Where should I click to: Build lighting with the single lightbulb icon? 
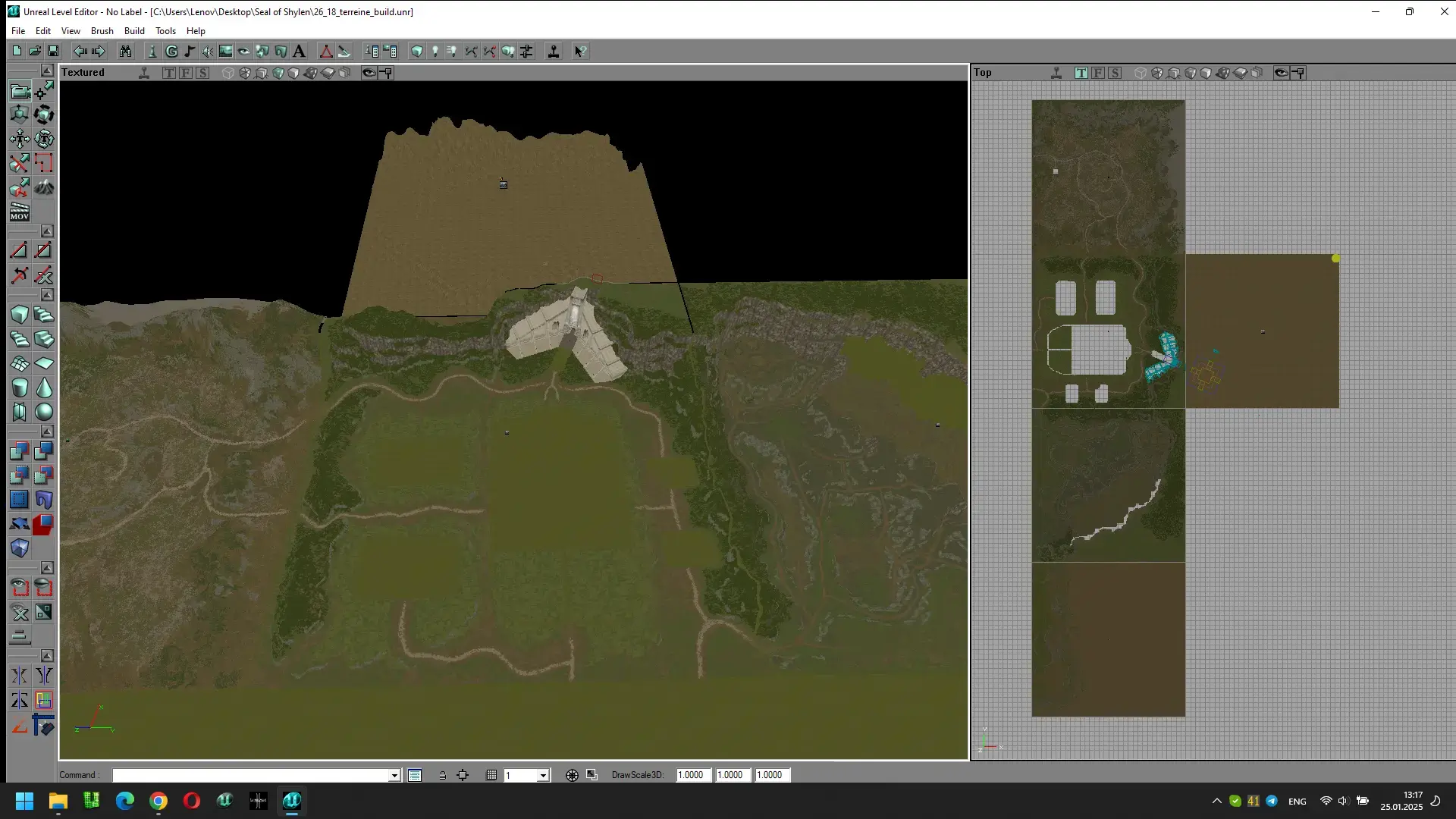(435, 51)
